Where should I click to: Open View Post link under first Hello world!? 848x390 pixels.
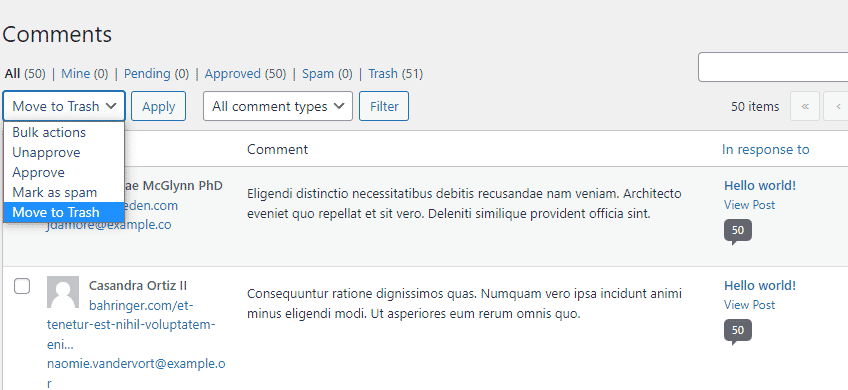pyautogui.click(x=749, y=205)
